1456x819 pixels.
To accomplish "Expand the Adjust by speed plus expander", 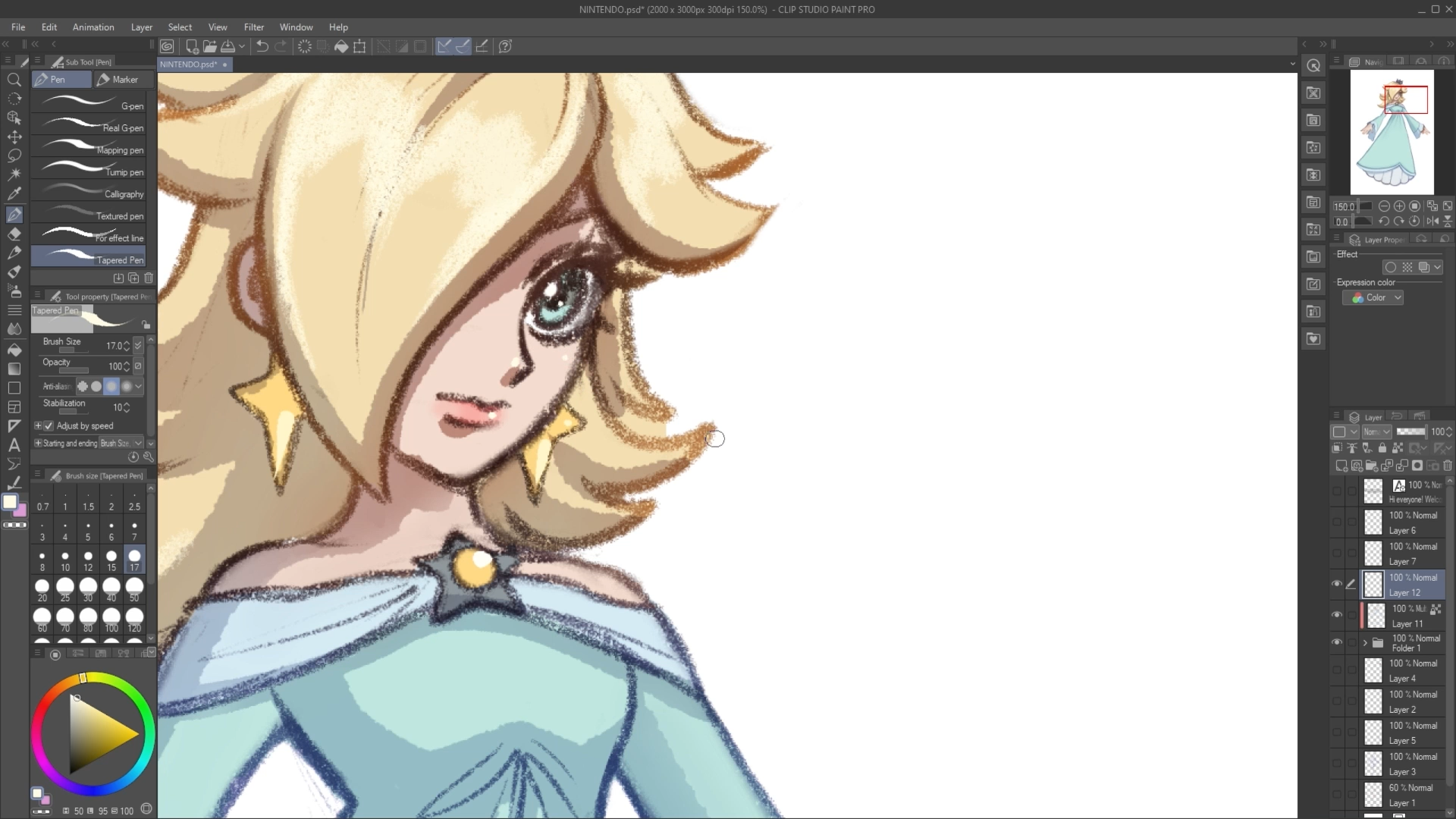I will point(38,426).
